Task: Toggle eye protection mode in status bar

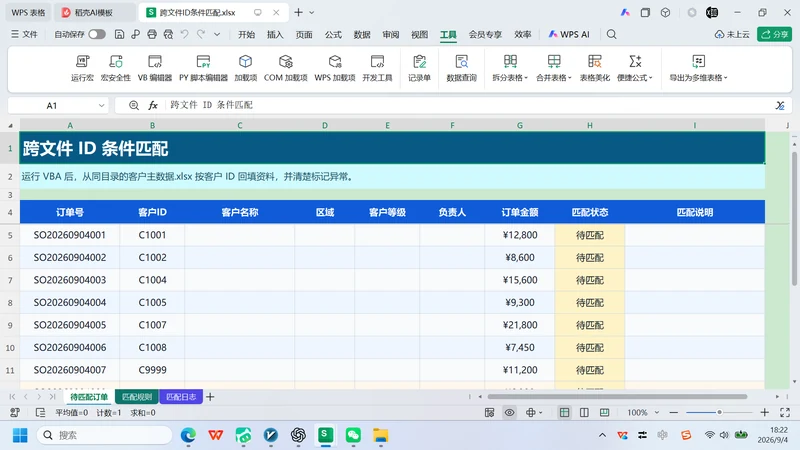Action: pyautogui.click(x=509, y=412)
